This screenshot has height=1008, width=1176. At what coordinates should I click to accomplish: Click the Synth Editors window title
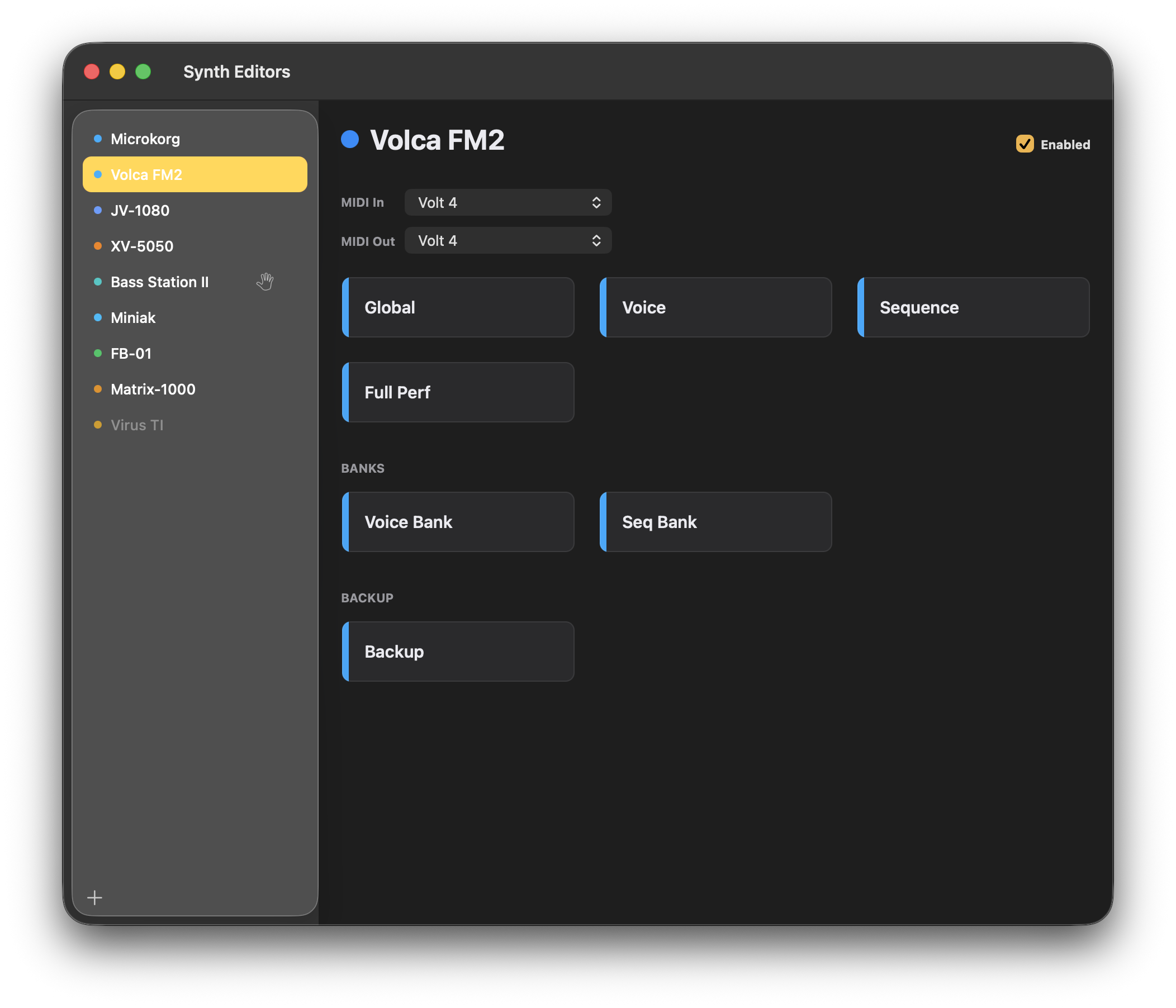tap(236, 72)
